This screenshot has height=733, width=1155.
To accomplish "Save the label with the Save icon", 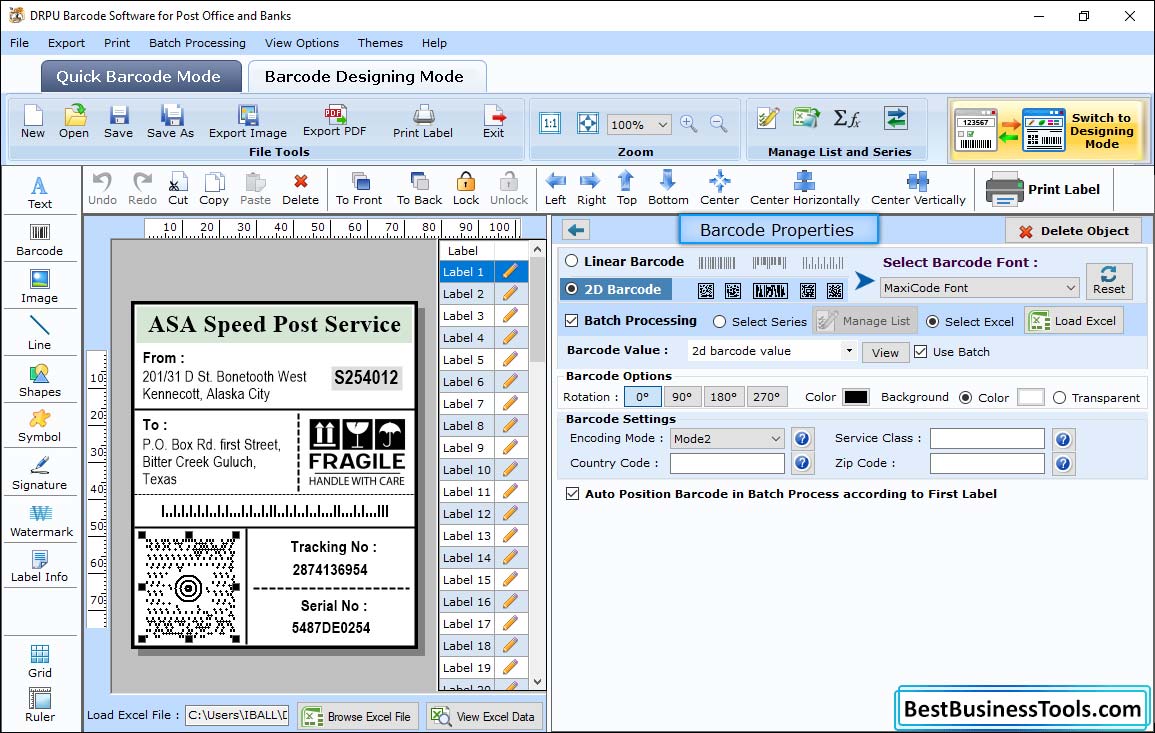I will click(119, 122).
